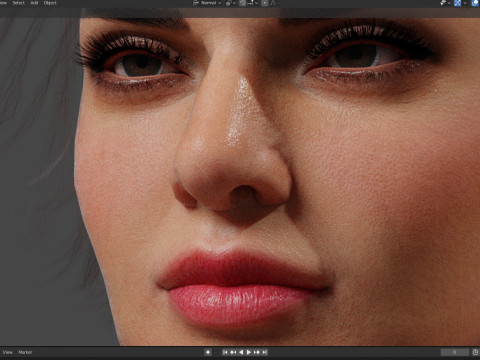Open the Add menu in viewport header
The width and height of the screenshot is (480, 360).
(x=34, y=3)
